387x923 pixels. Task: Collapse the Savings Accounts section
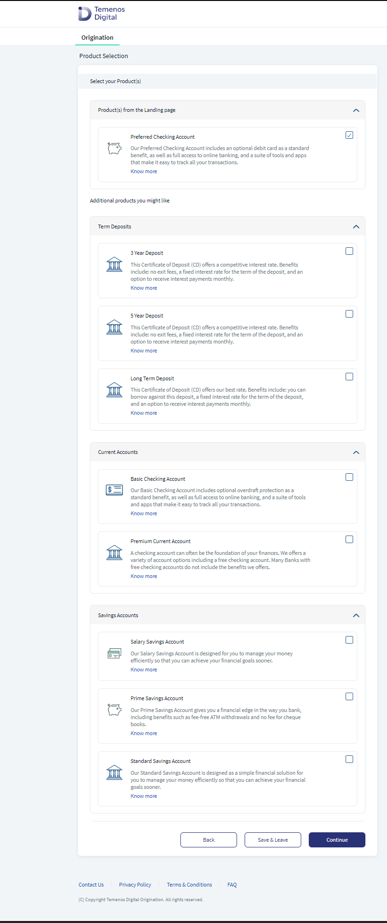tap(355, 615)
